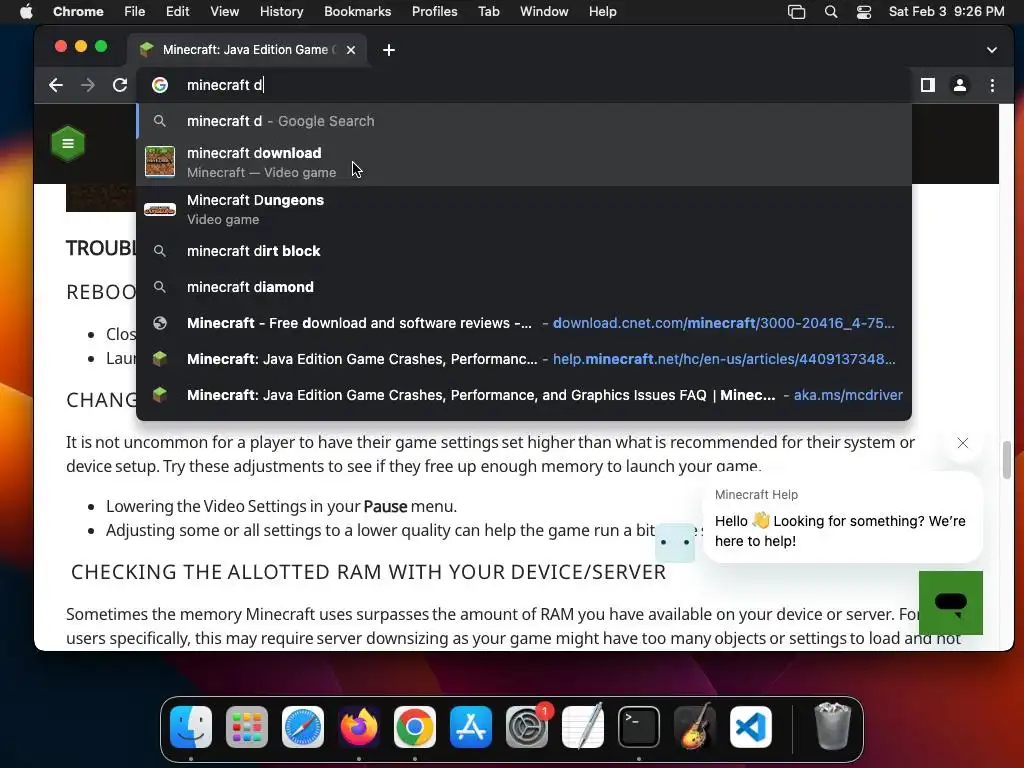Image resolution: width=1024 pixels, height=768 pixels.
Task: Open the History menu
Action: point(281,11)
